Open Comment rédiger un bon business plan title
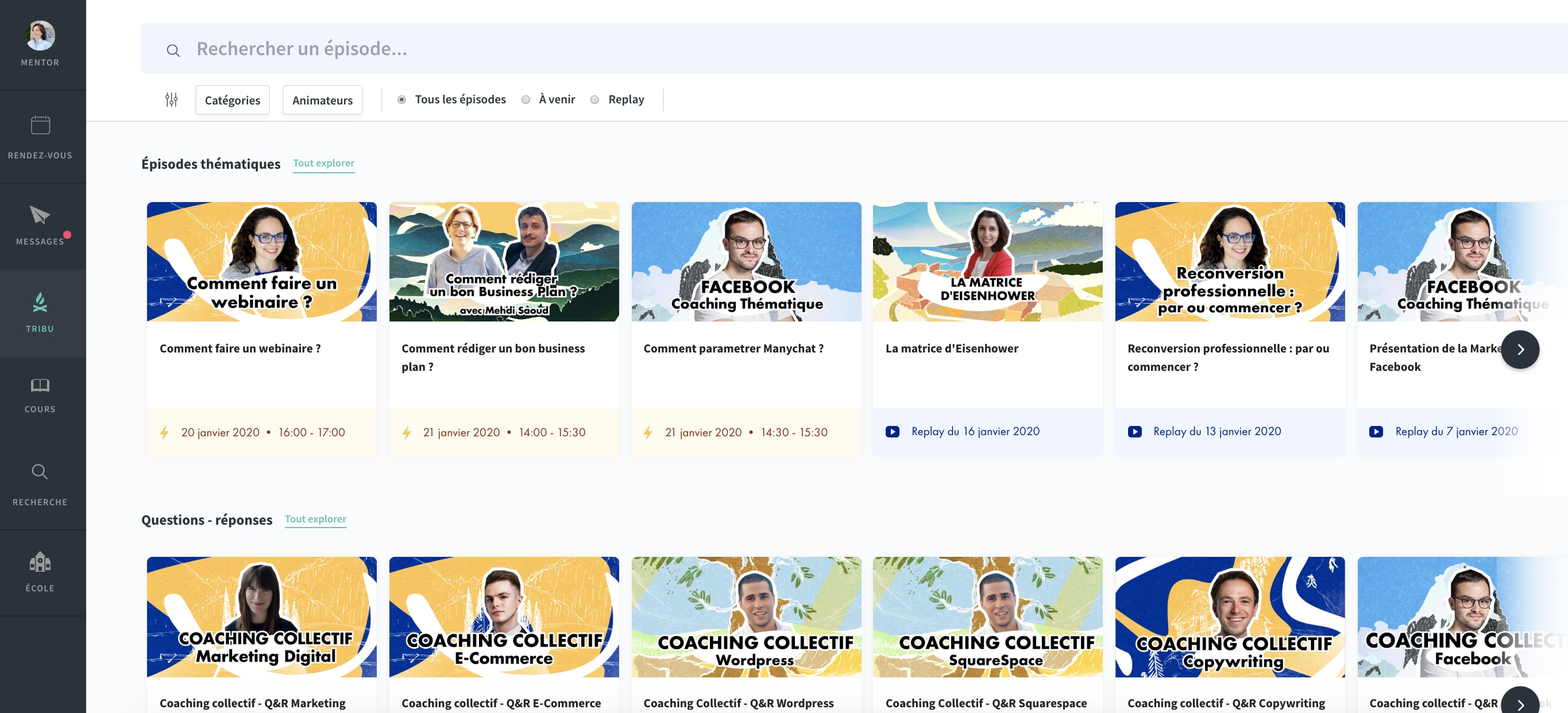The height and width of the screenshot is (713, 1568). (493, 358)
